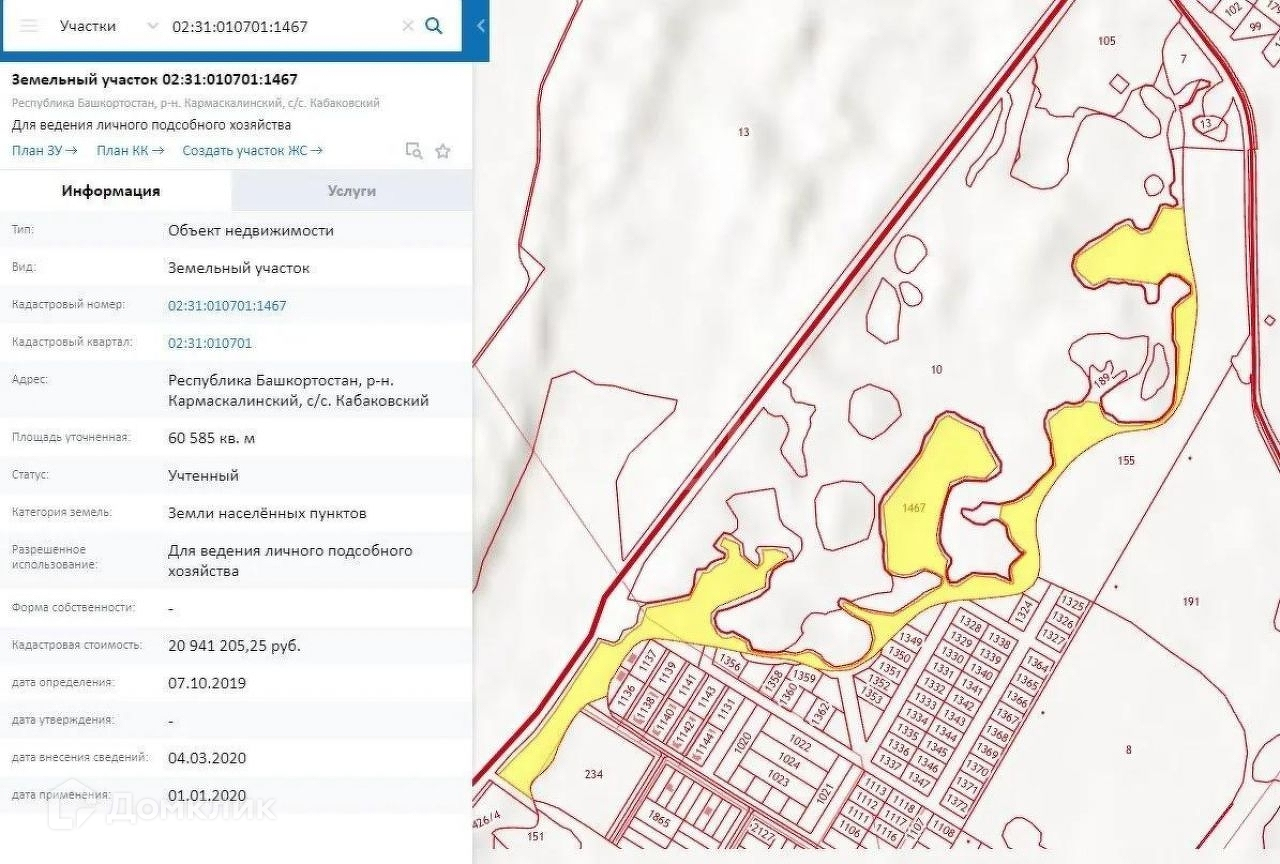Screen dimensions: 1280x864
Task: Select the Вид value Земельный участок
Action: [x=239, y=268]
